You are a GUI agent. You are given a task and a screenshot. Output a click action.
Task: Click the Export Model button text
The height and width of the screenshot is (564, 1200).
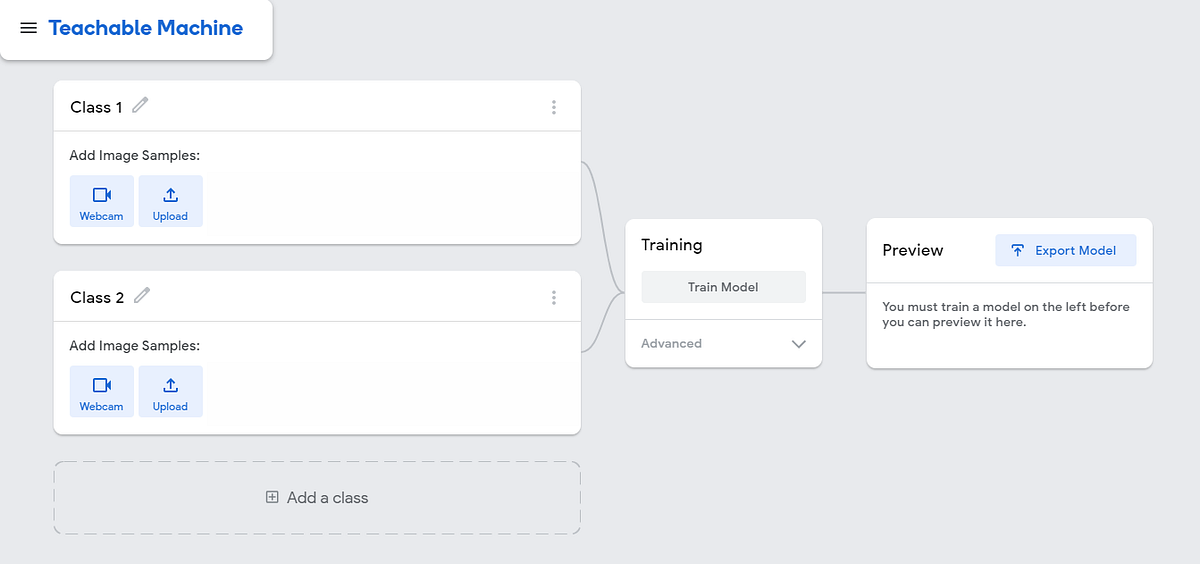click(x=1075, y=250)
